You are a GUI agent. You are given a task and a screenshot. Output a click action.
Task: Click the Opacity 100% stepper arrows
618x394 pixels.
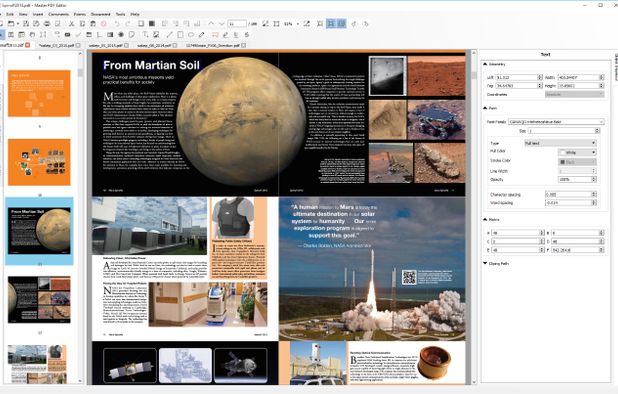594,179
